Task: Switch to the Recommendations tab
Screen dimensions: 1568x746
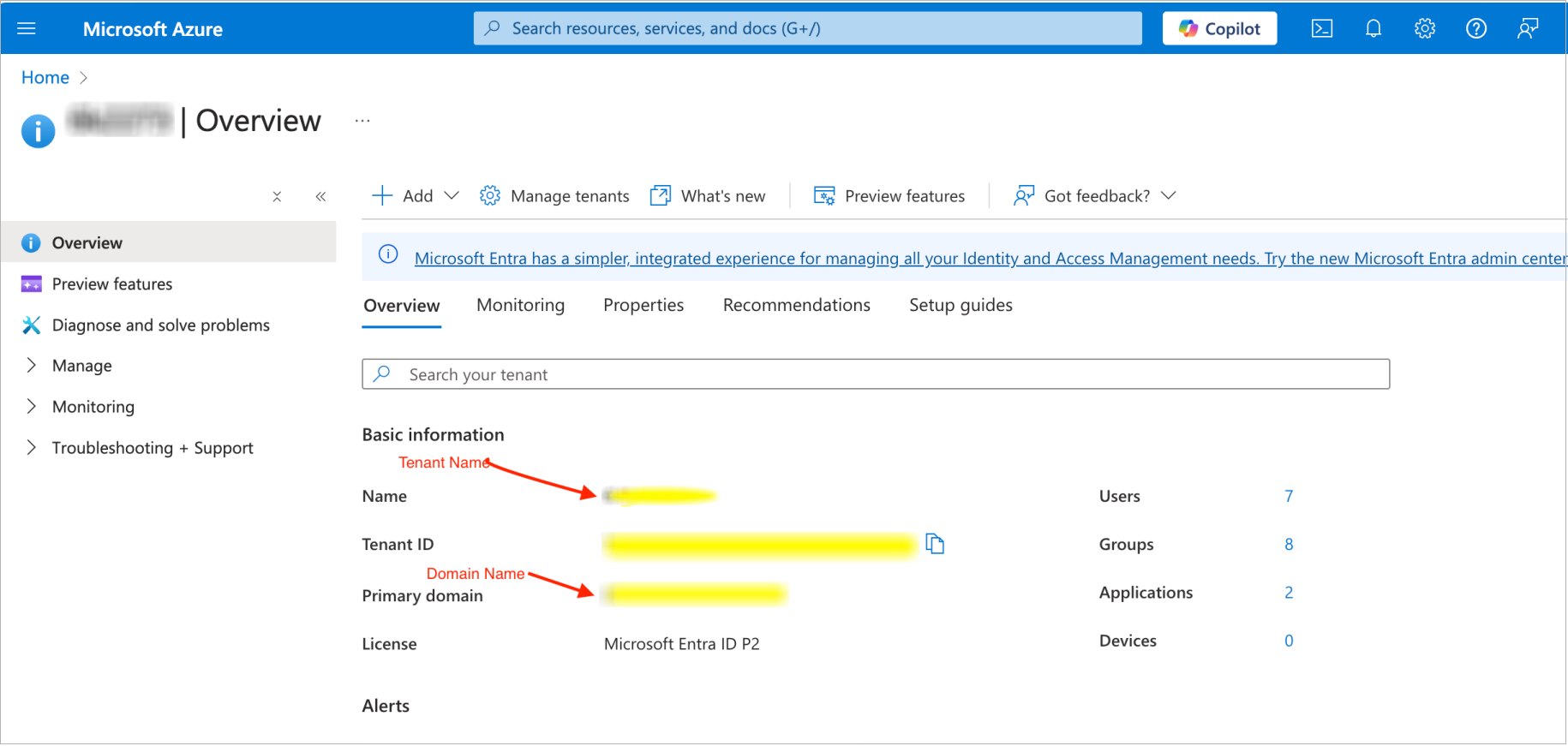Action: click(797, 305)
